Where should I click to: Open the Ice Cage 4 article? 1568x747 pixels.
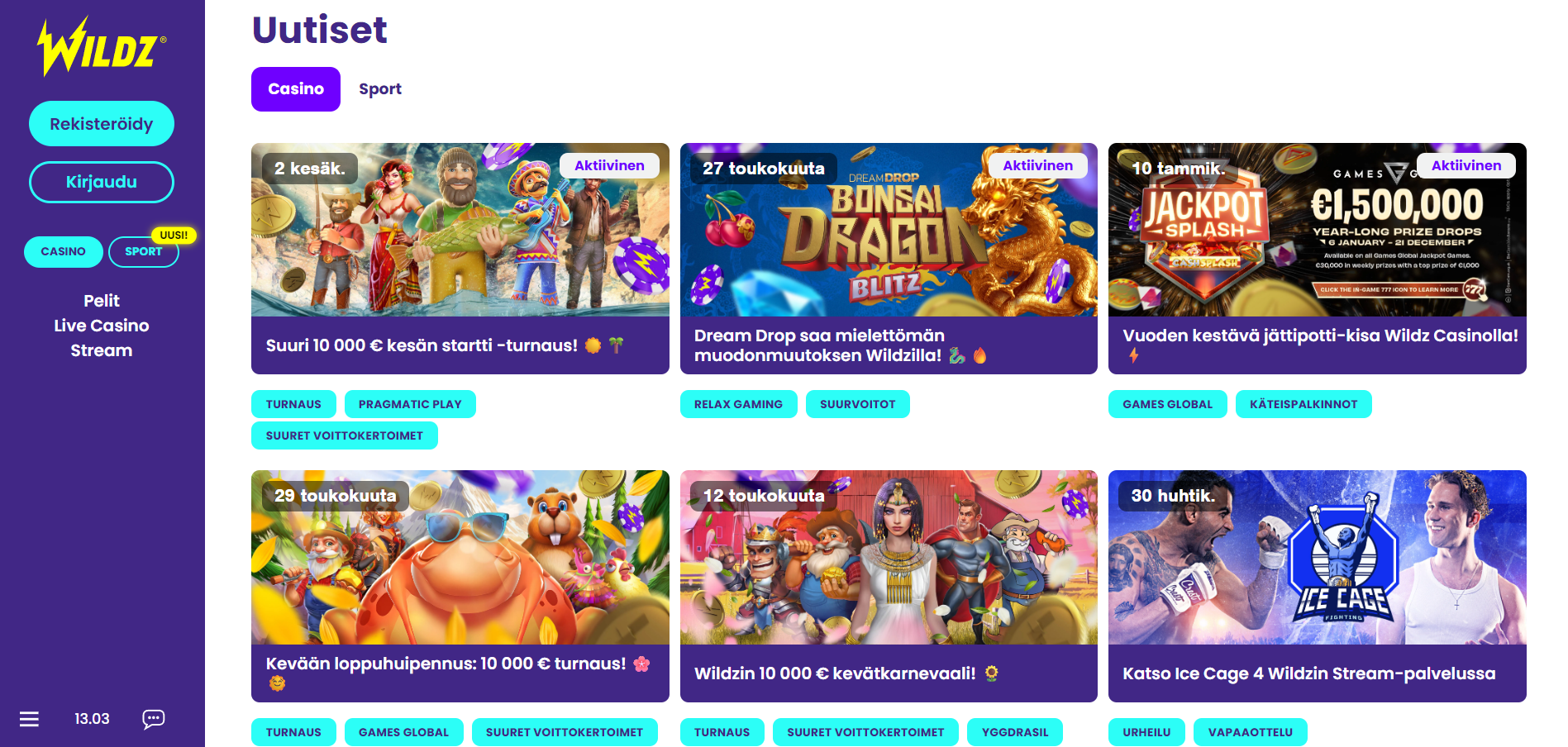click(1318, 586)
